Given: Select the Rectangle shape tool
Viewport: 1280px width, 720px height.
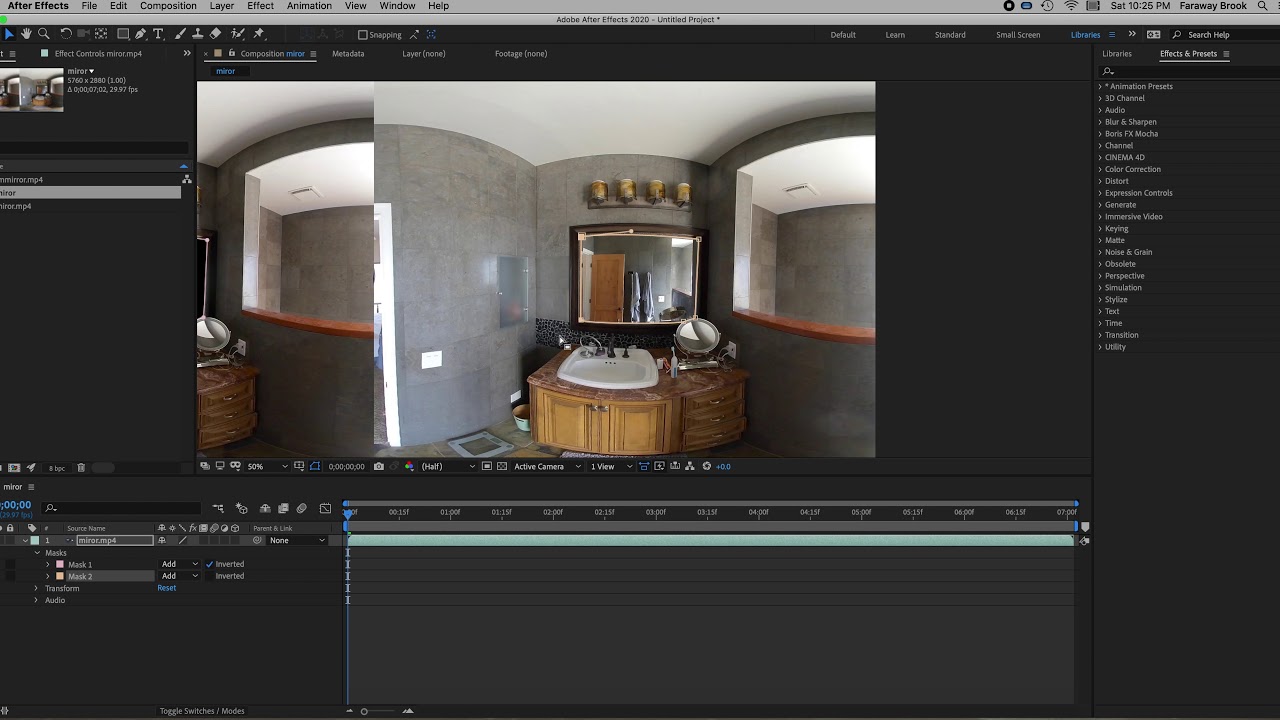Looking at the screenshot, I should pos(123,34).
